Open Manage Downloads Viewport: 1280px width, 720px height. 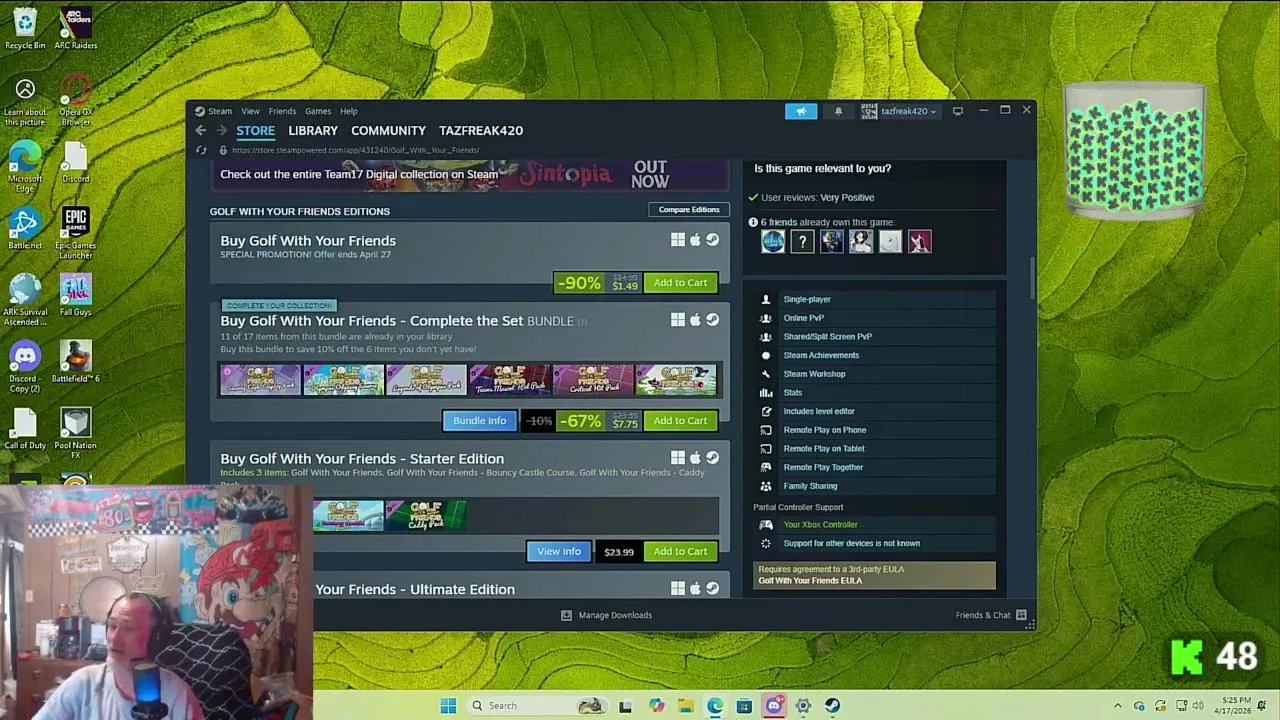606,615
